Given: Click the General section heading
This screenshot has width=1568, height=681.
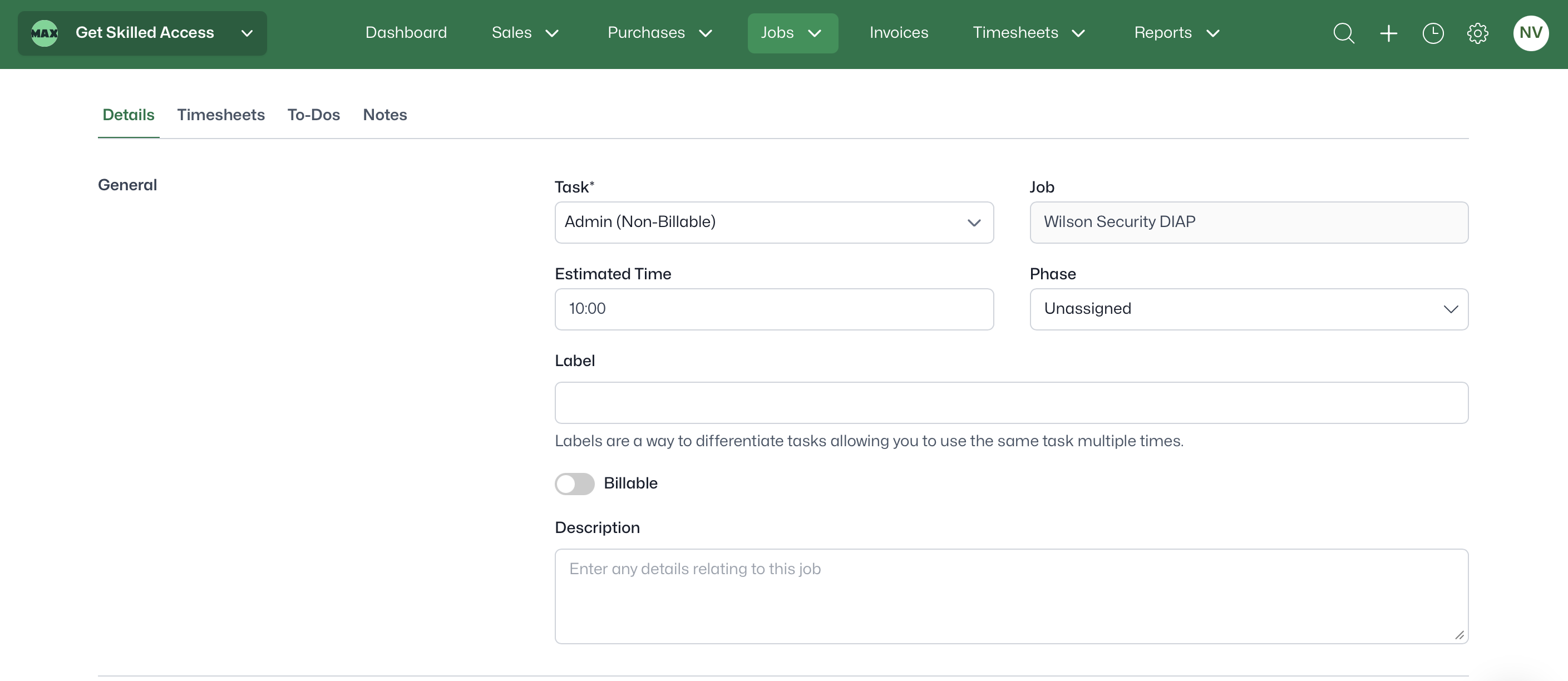Looking at the screenshot, I should [x=127, y=185].
